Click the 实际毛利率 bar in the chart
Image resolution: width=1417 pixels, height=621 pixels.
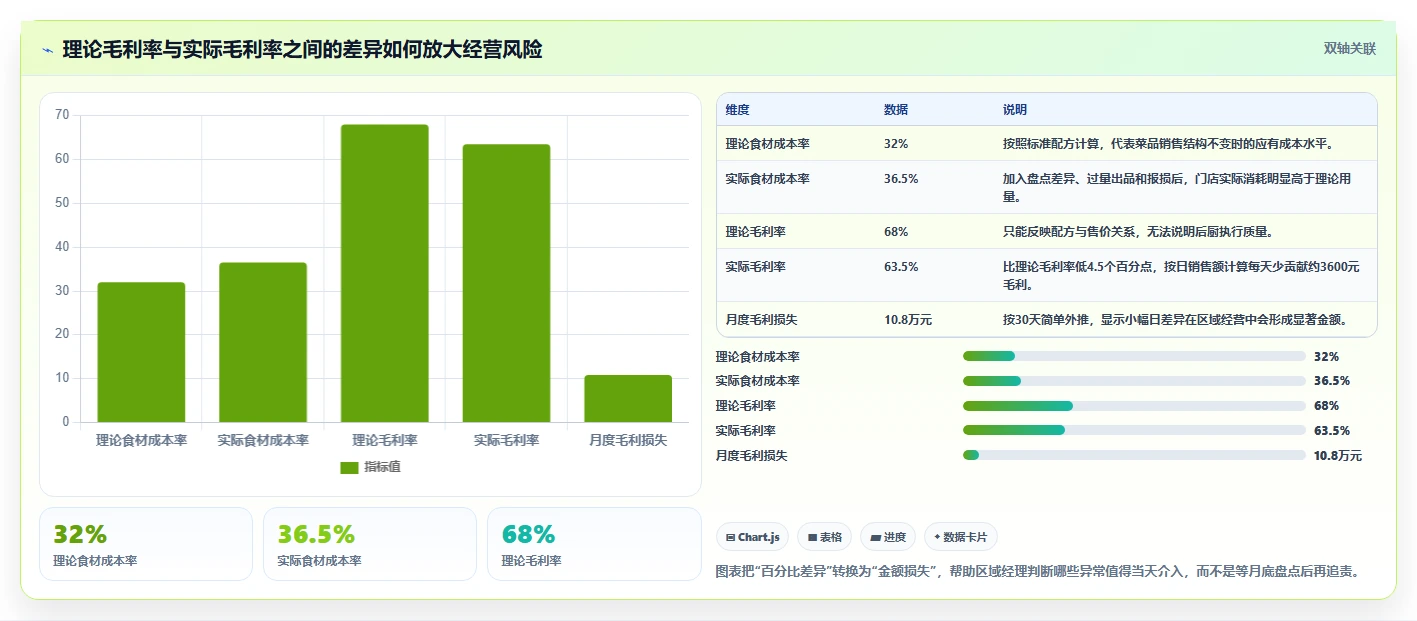point(506,283)
